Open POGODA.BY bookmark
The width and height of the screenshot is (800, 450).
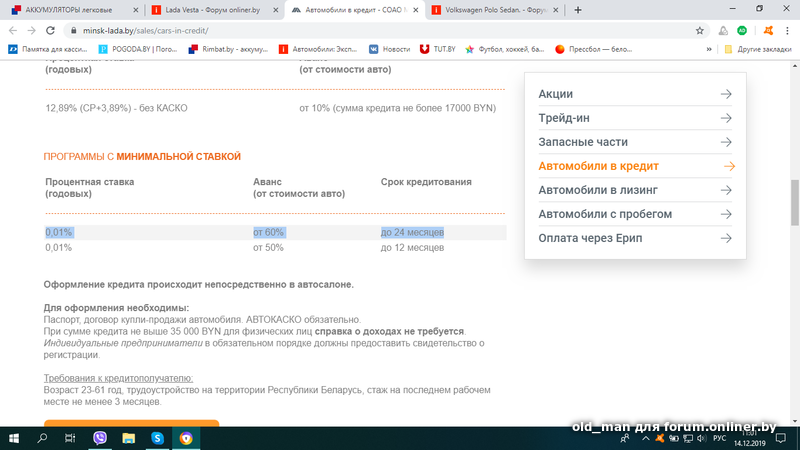139,49
